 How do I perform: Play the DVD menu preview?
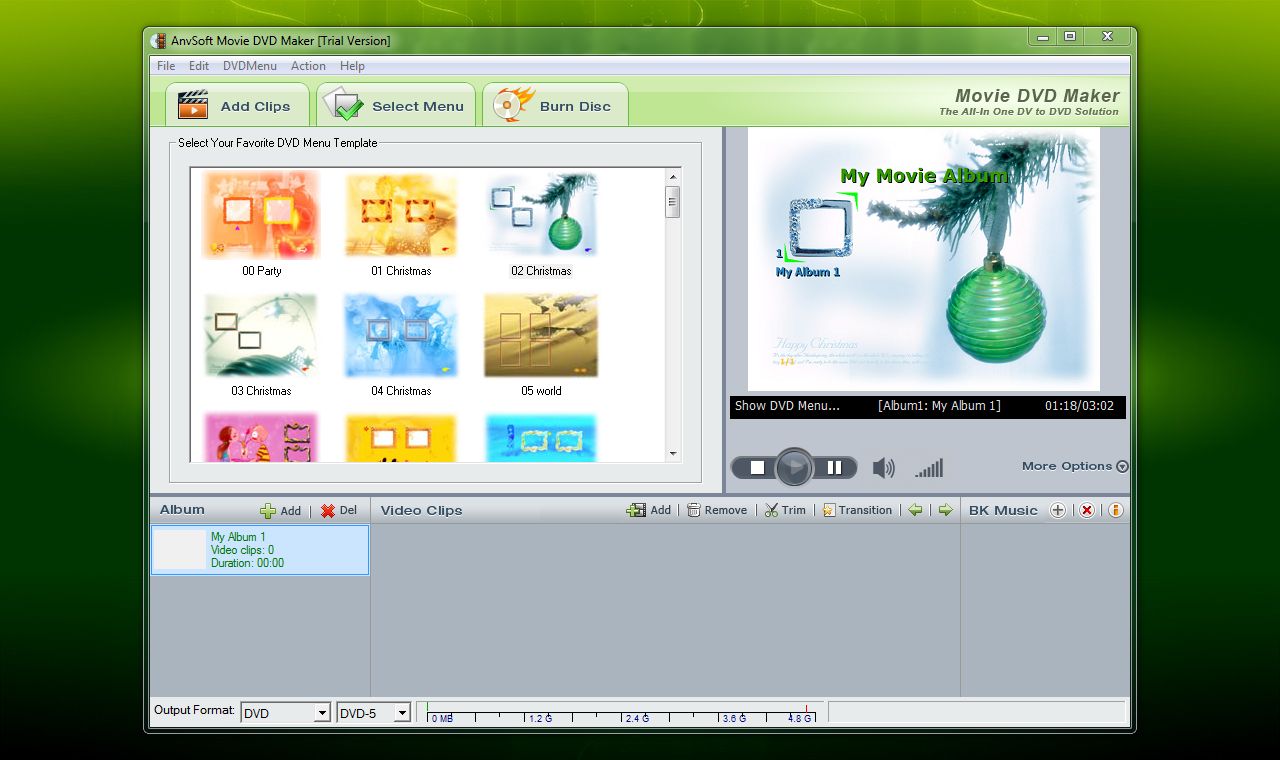(x=794, y=467)
